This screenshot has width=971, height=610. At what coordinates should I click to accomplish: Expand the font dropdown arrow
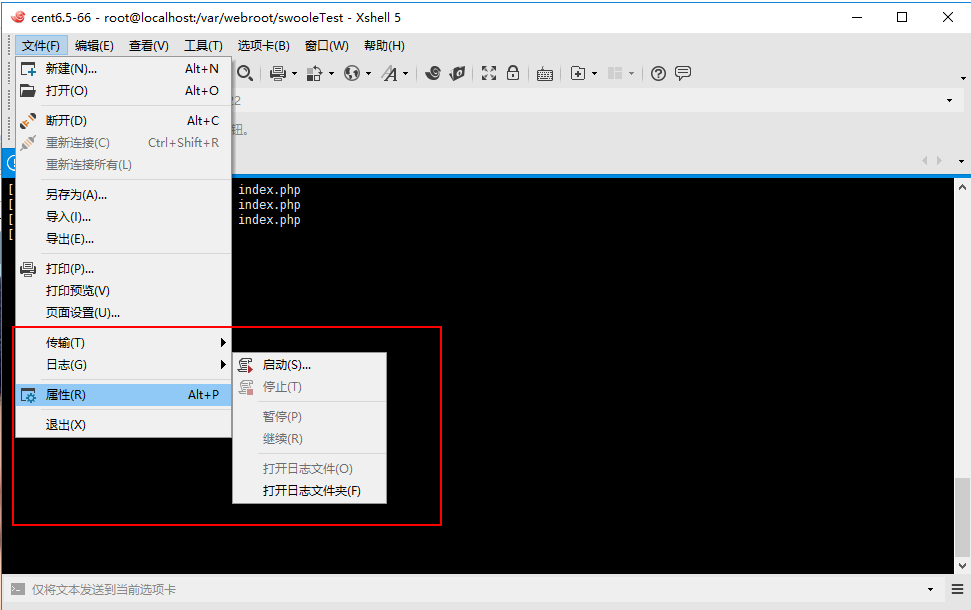coord(406,74)
